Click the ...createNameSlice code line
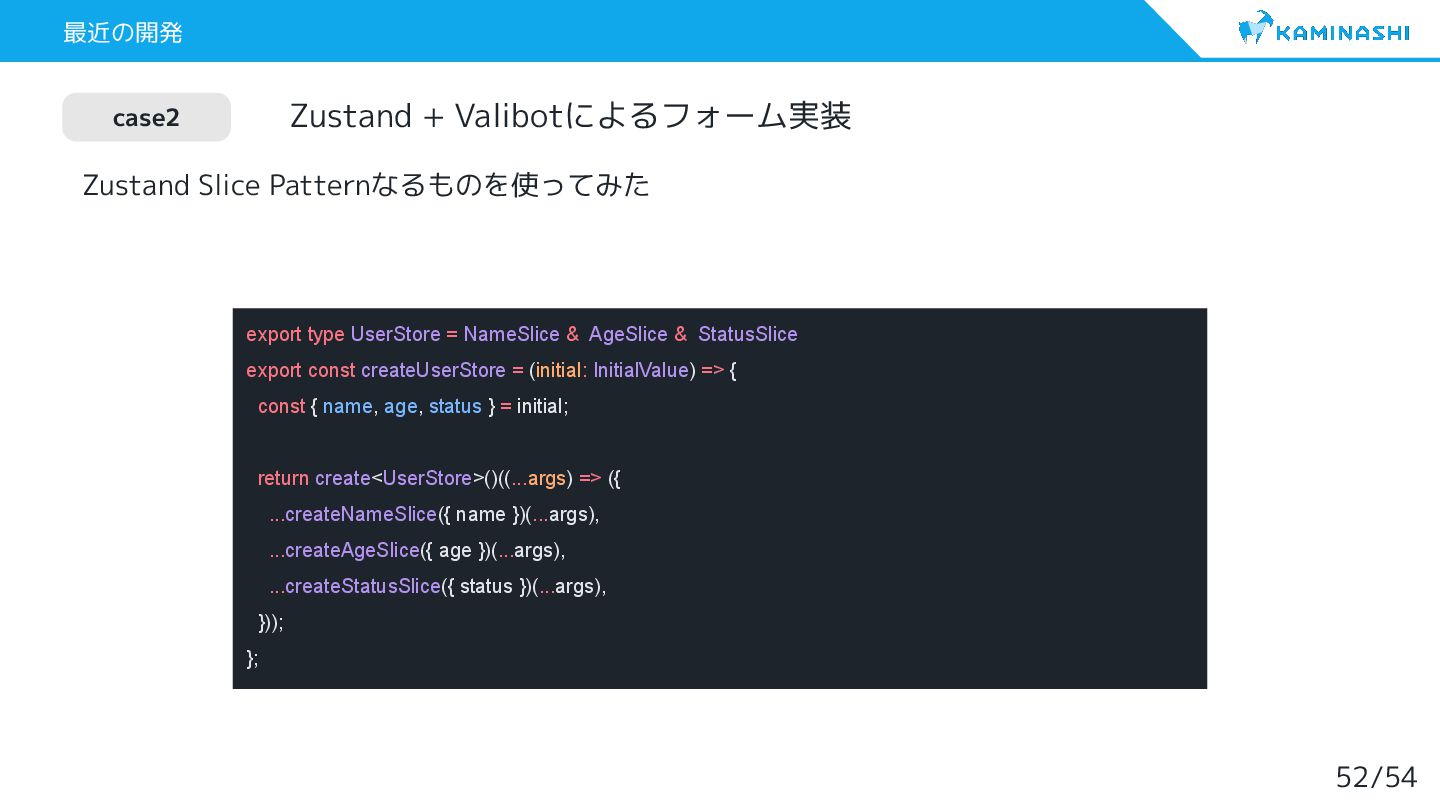This screenshot has height=810, width=1440. [434, 514]
